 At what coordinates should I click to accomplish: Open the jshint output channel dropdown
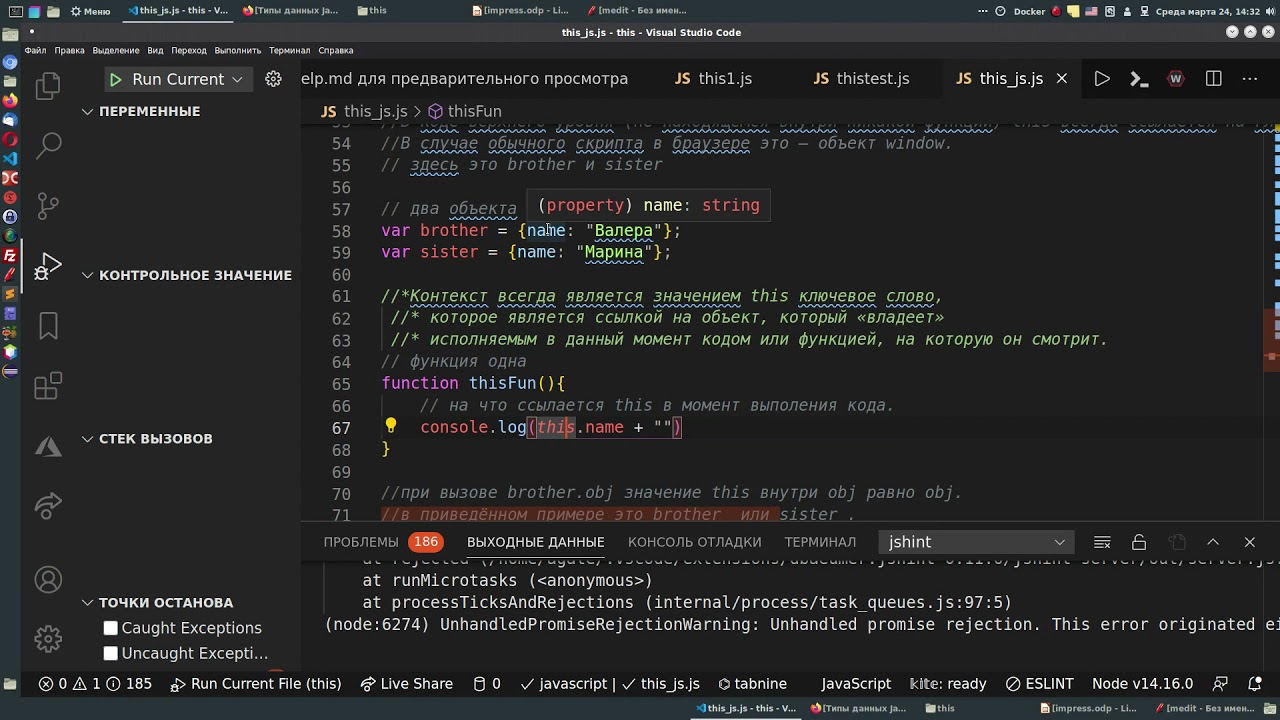coord(975,542)
